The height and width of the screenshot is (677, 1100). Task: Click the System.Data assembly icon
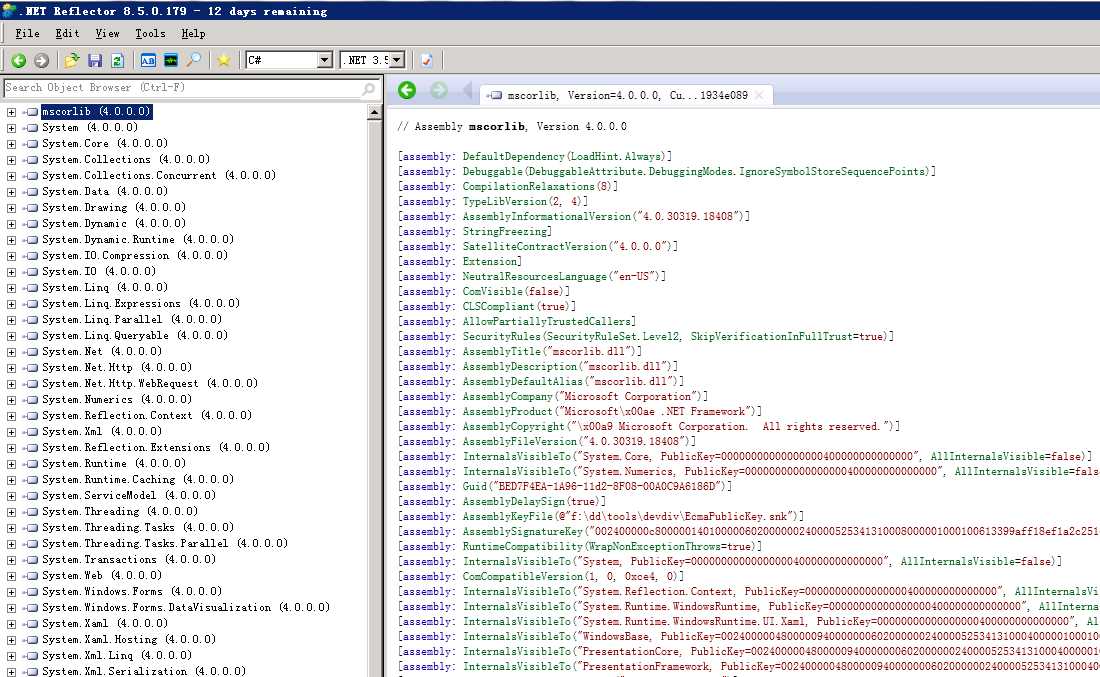pos(31,192)
